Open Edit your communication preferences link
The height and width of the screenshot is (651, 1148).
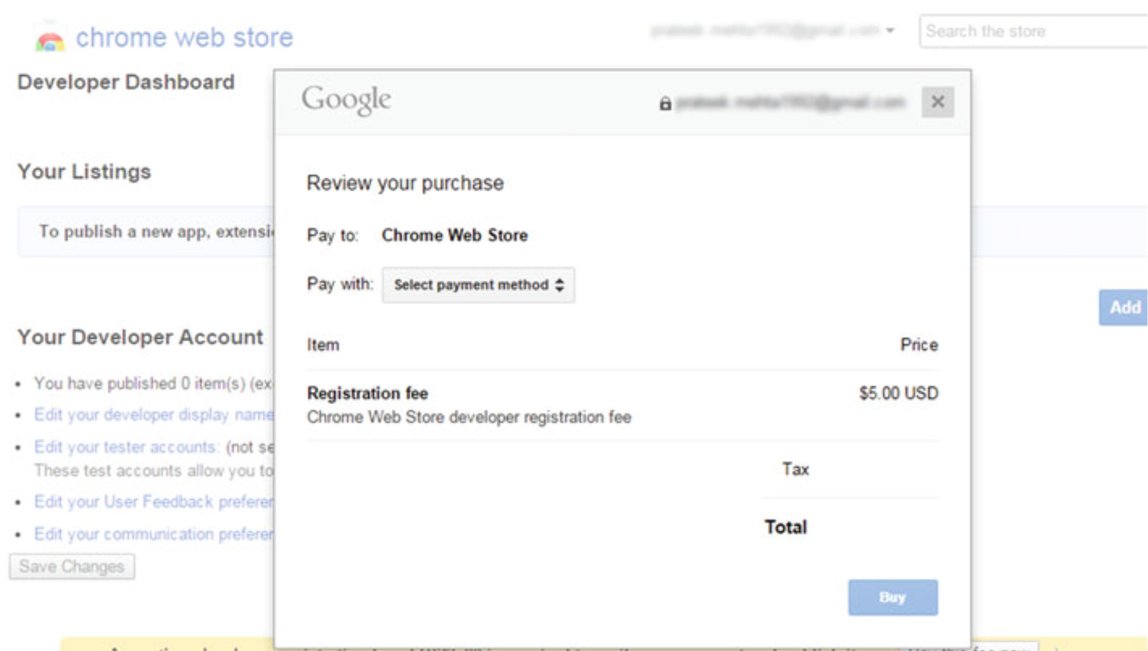click(x=154, y=534)
